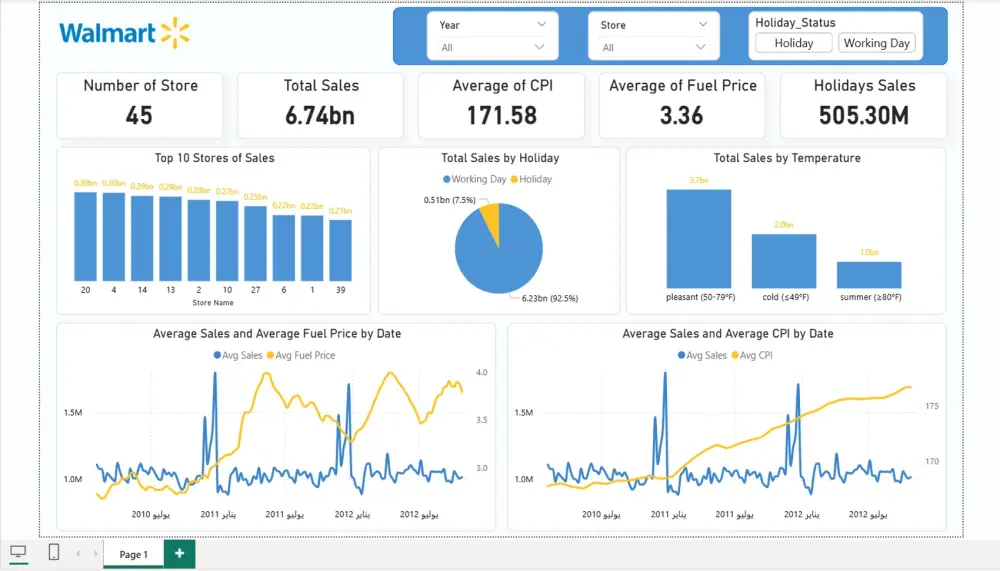
Task: Click the store 14 bar
Action: tap(142, 239)
